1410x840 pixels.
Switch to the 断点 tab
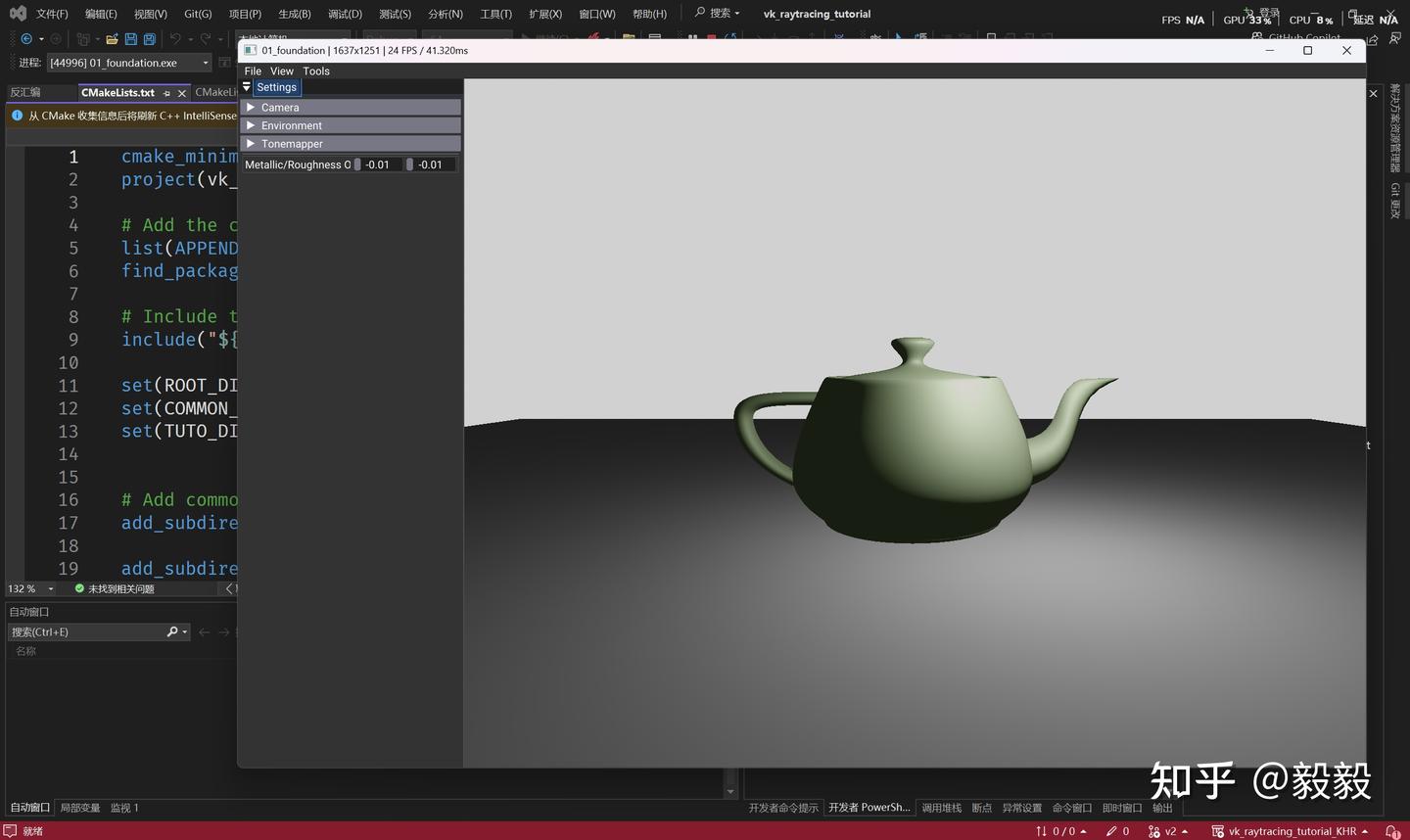coord(981,808)
